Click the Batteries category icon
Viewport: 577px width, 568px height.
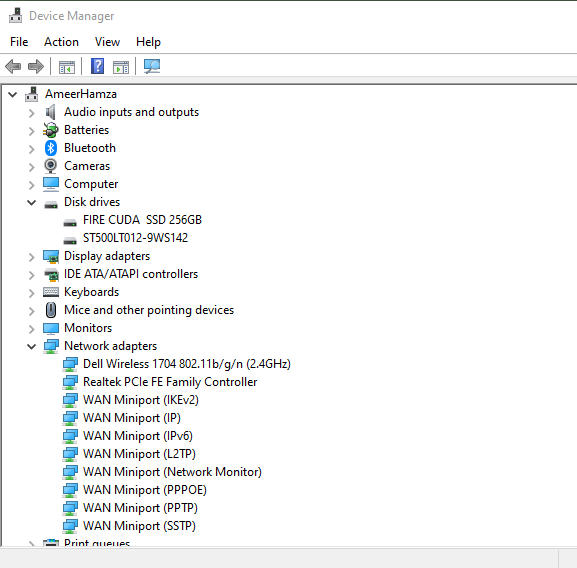pos(51,130)
